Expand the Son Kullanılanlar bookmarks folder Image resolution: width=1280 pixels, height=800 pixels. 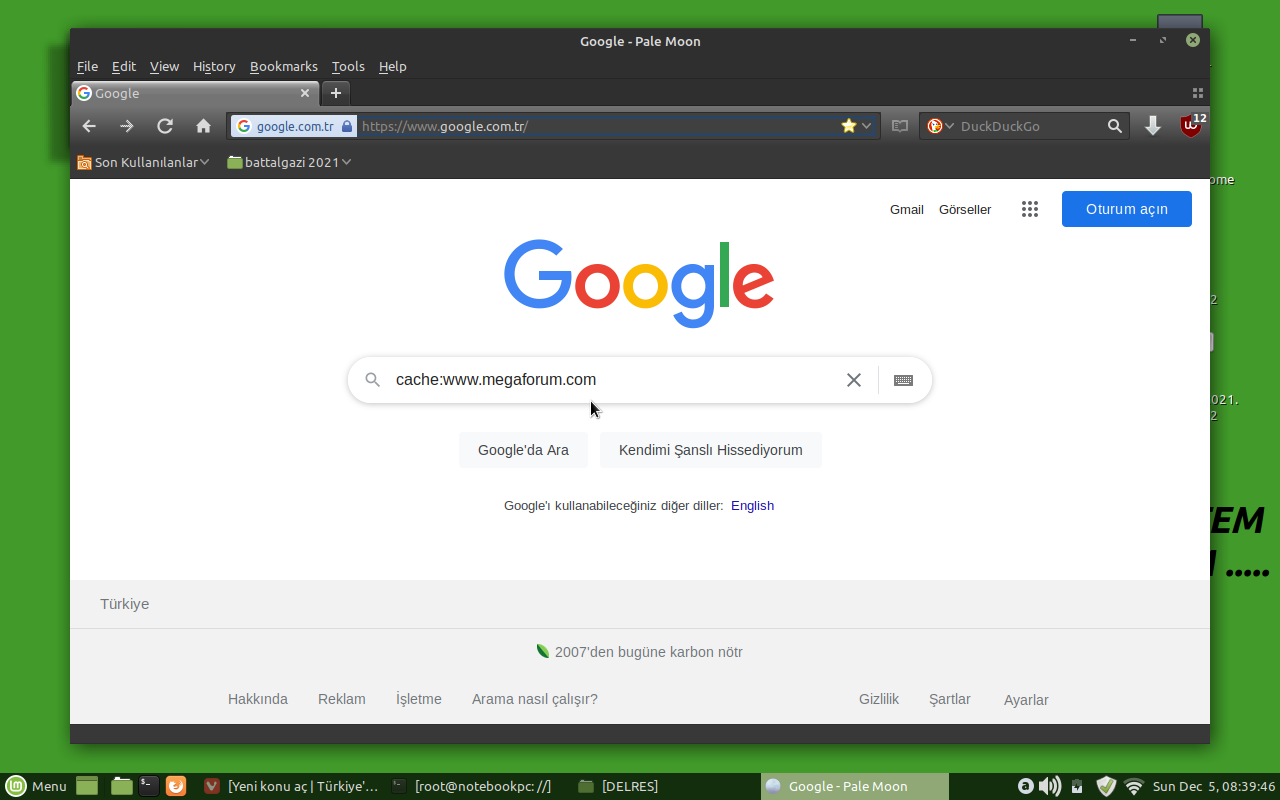[143, 162]
